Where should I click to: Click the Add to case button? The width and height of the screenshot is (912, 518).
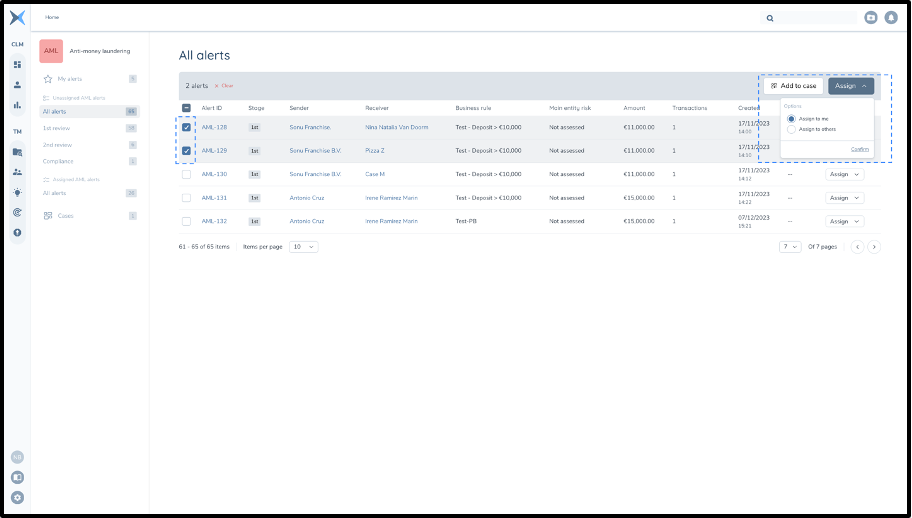click(x=794, y=86)
